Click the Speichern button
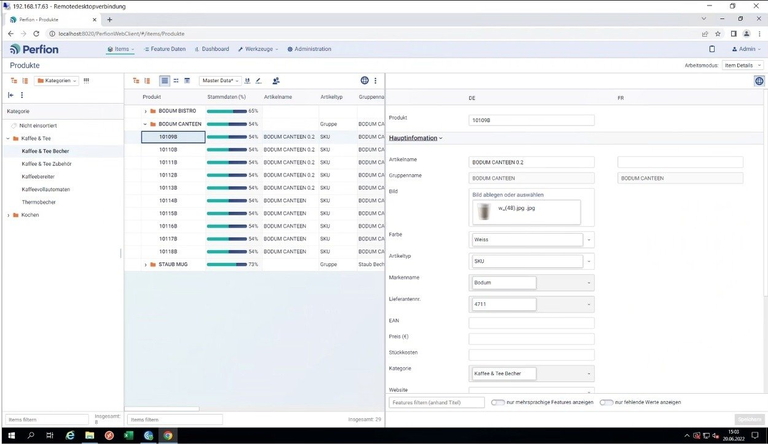 (749, 419)
